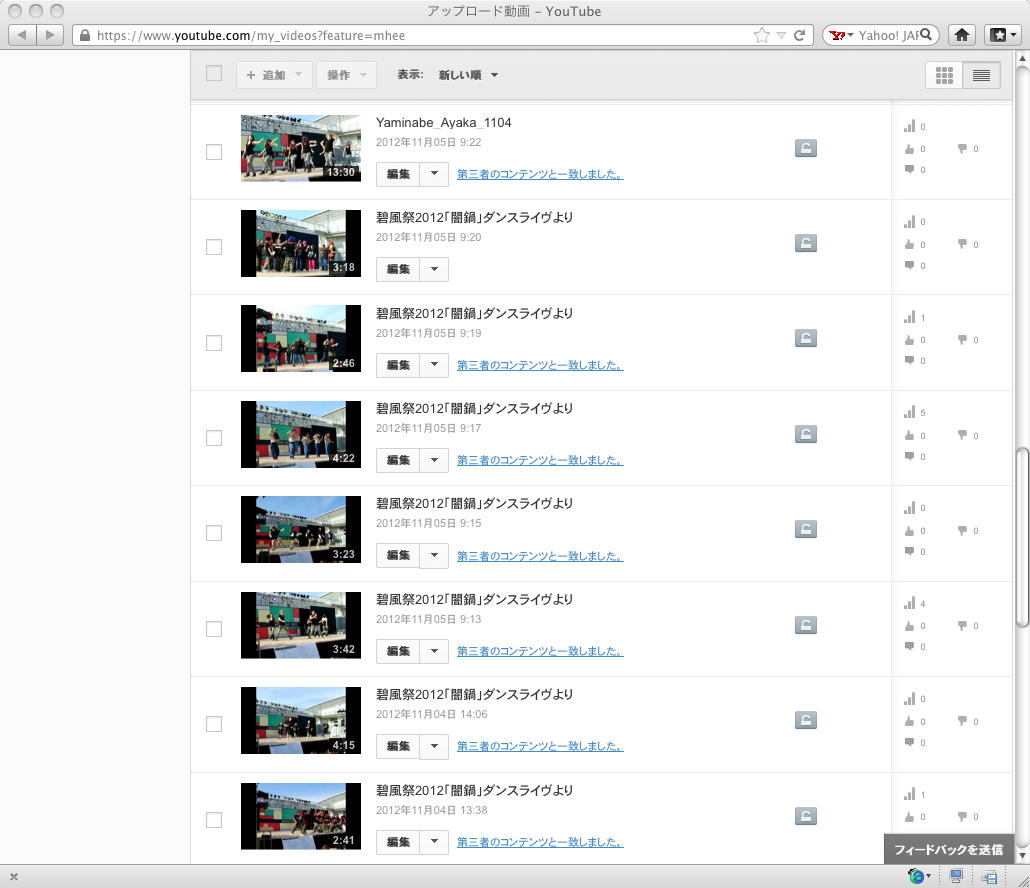Click privacy lock icon for 14:06 video
This screenshot has height=888, width=1030.
[805, 721]
